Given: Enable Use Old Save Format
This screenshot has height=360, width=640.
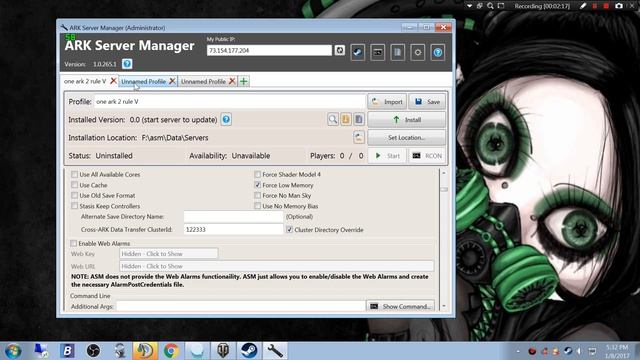Looking at the screenshot, I should point(74,196).
